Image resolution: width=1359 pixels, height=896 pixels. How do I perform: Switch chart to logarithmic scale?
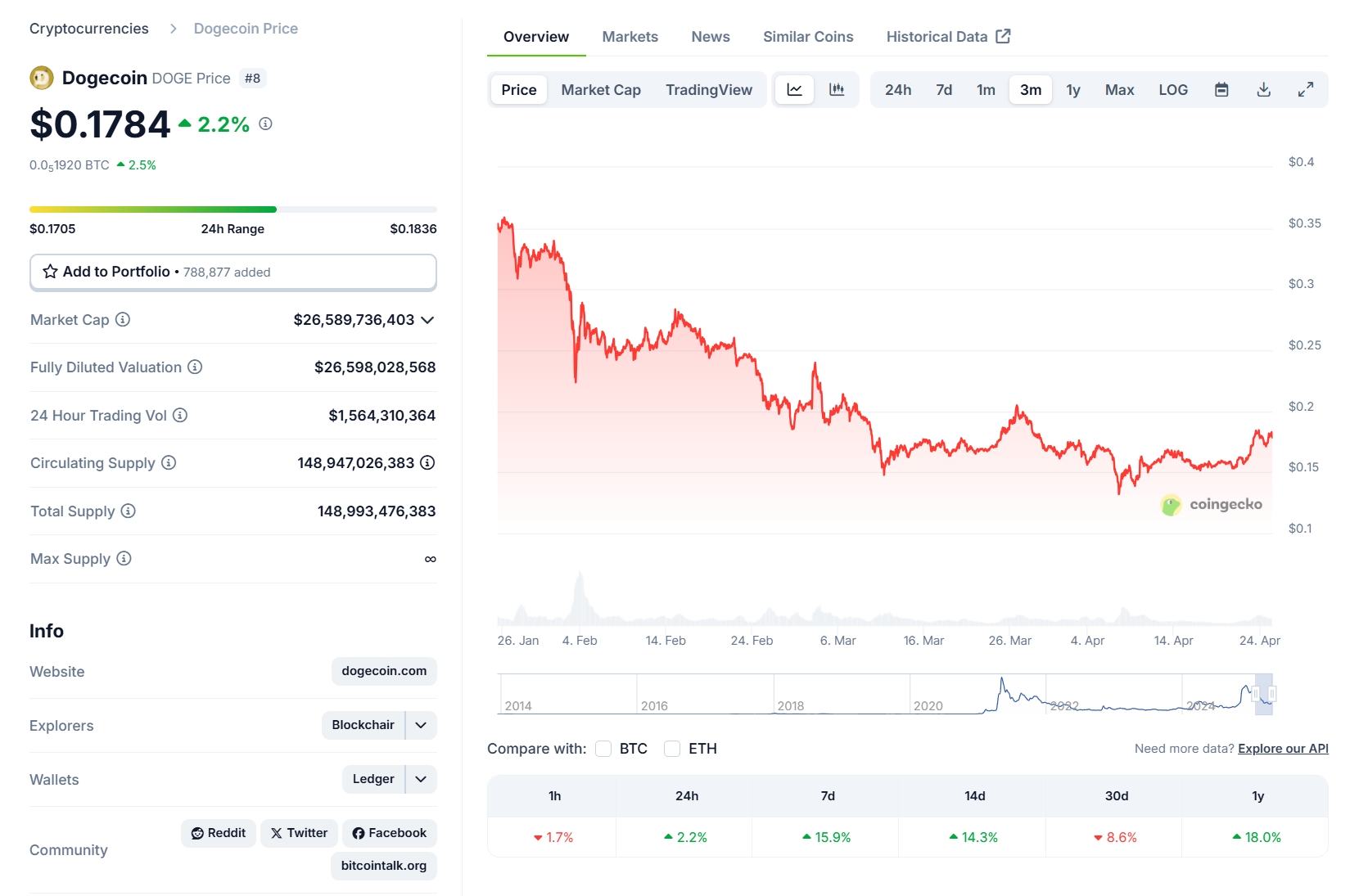(1172, 89)
